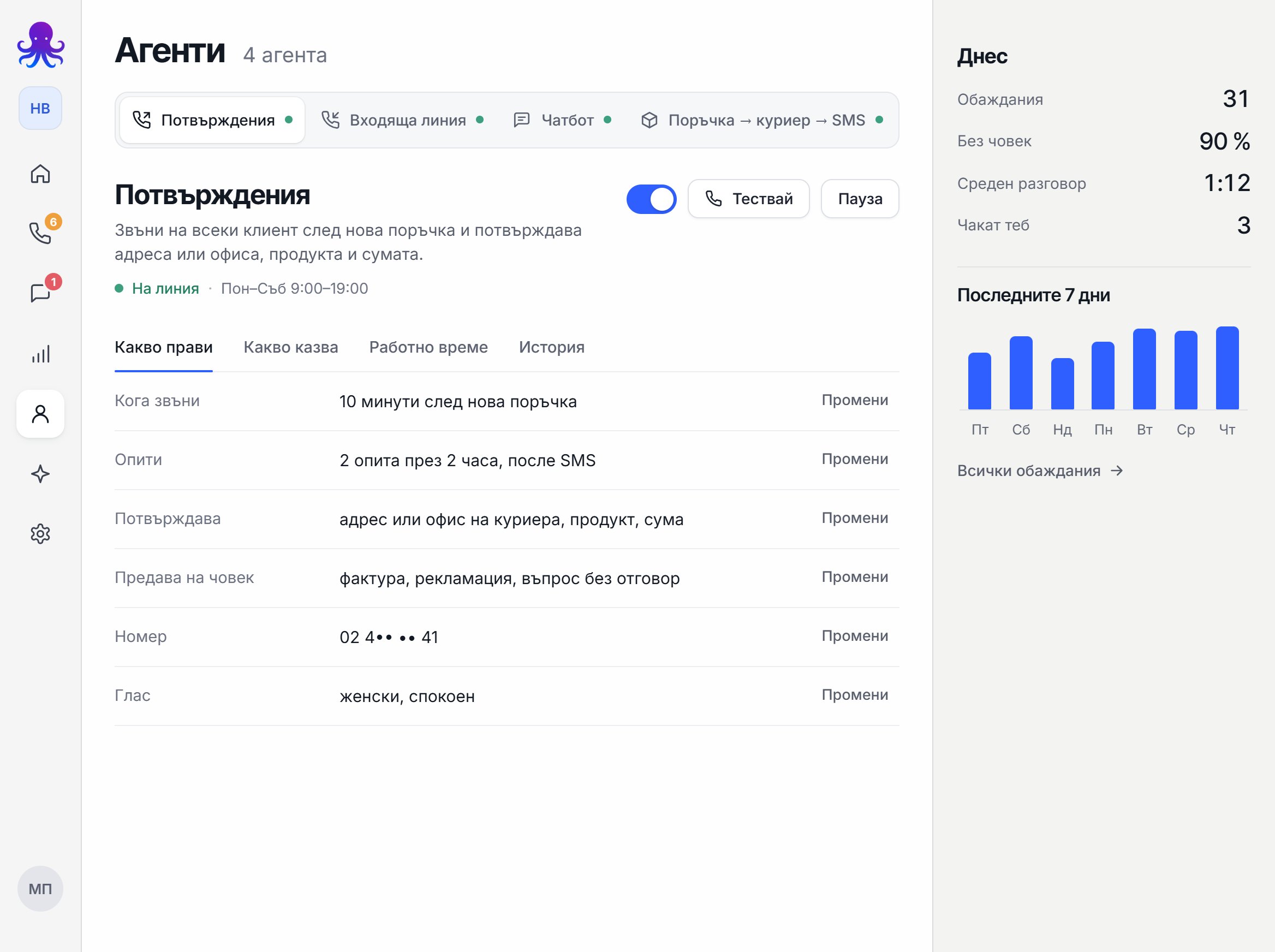Click the Тествай button
This screenshot has height=952, width=1275.
click(748, 199)
